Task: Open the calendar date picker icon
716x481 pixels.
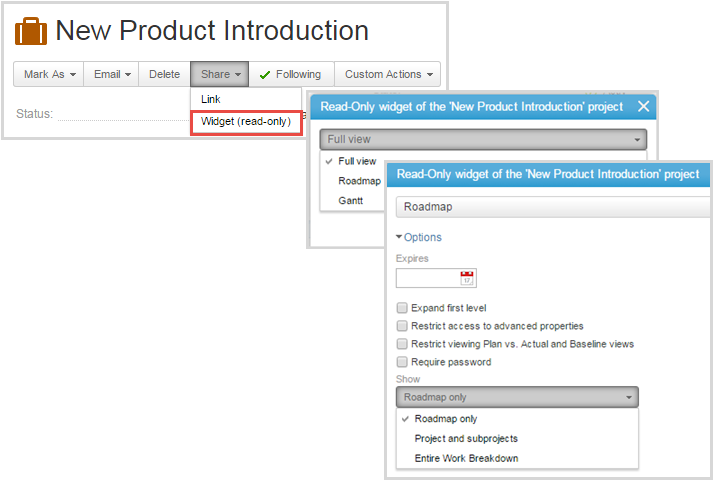Action: (x=467, y=278)
